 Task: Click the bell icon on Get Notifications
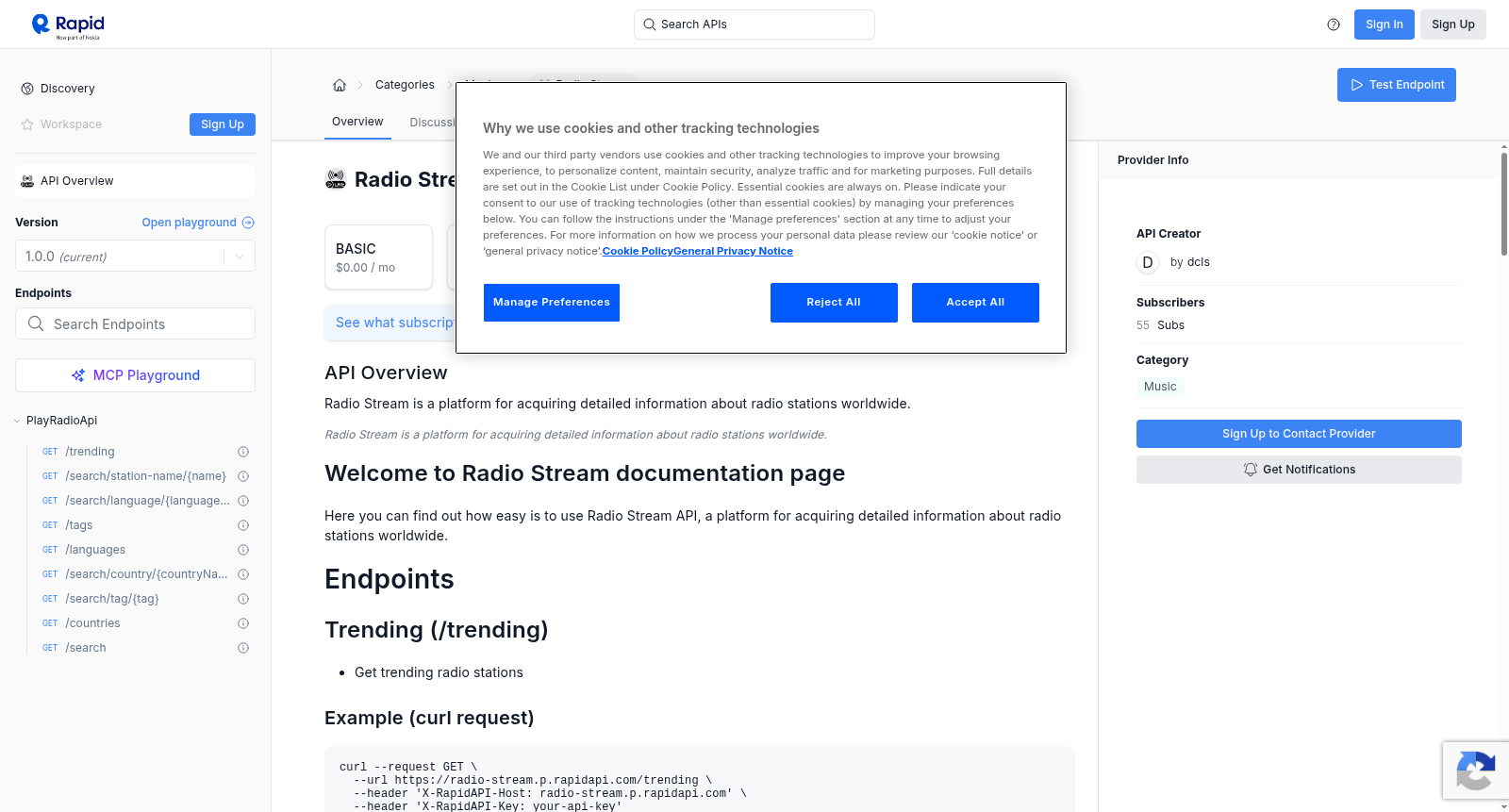pos(1251,470)
